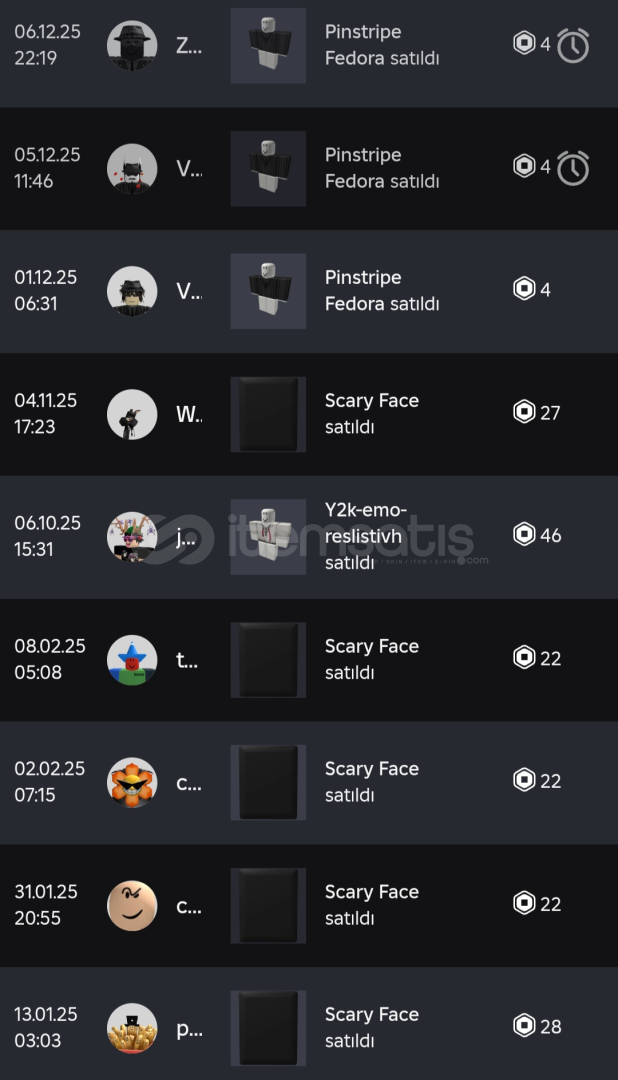Click the Robux icon beside amount 46
The height and width of the screenshot is (1080, 618).
pyautogui.click(x=524, y=535)
